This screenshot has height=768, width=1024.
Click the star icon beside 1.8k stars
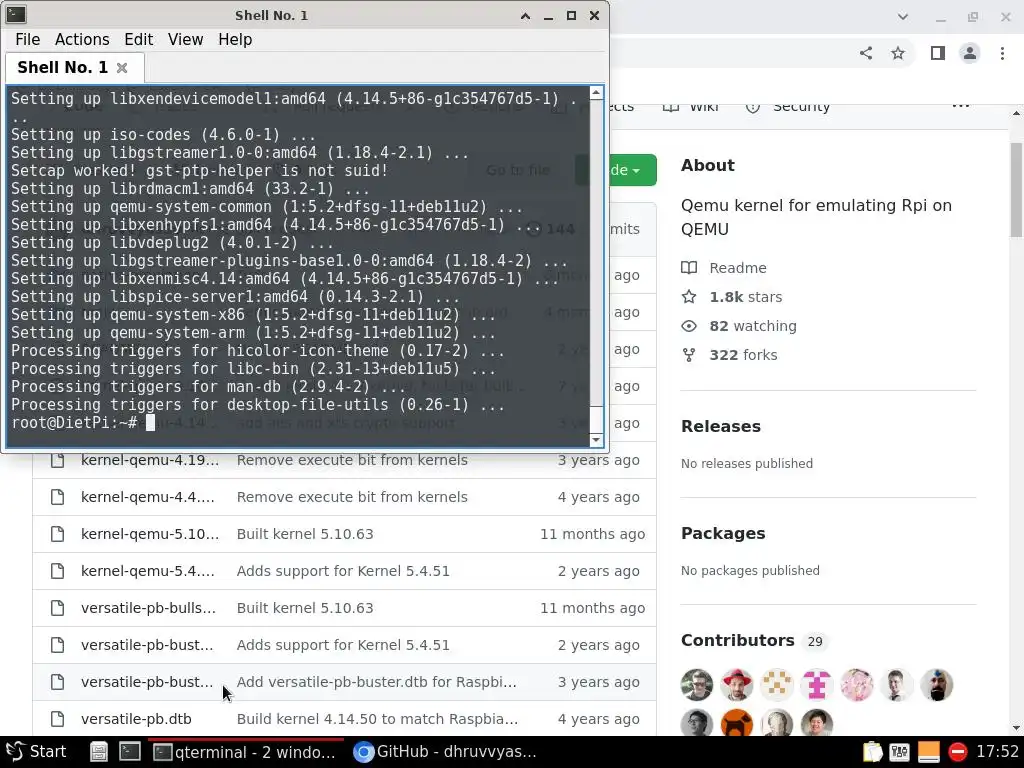point(689,297)
